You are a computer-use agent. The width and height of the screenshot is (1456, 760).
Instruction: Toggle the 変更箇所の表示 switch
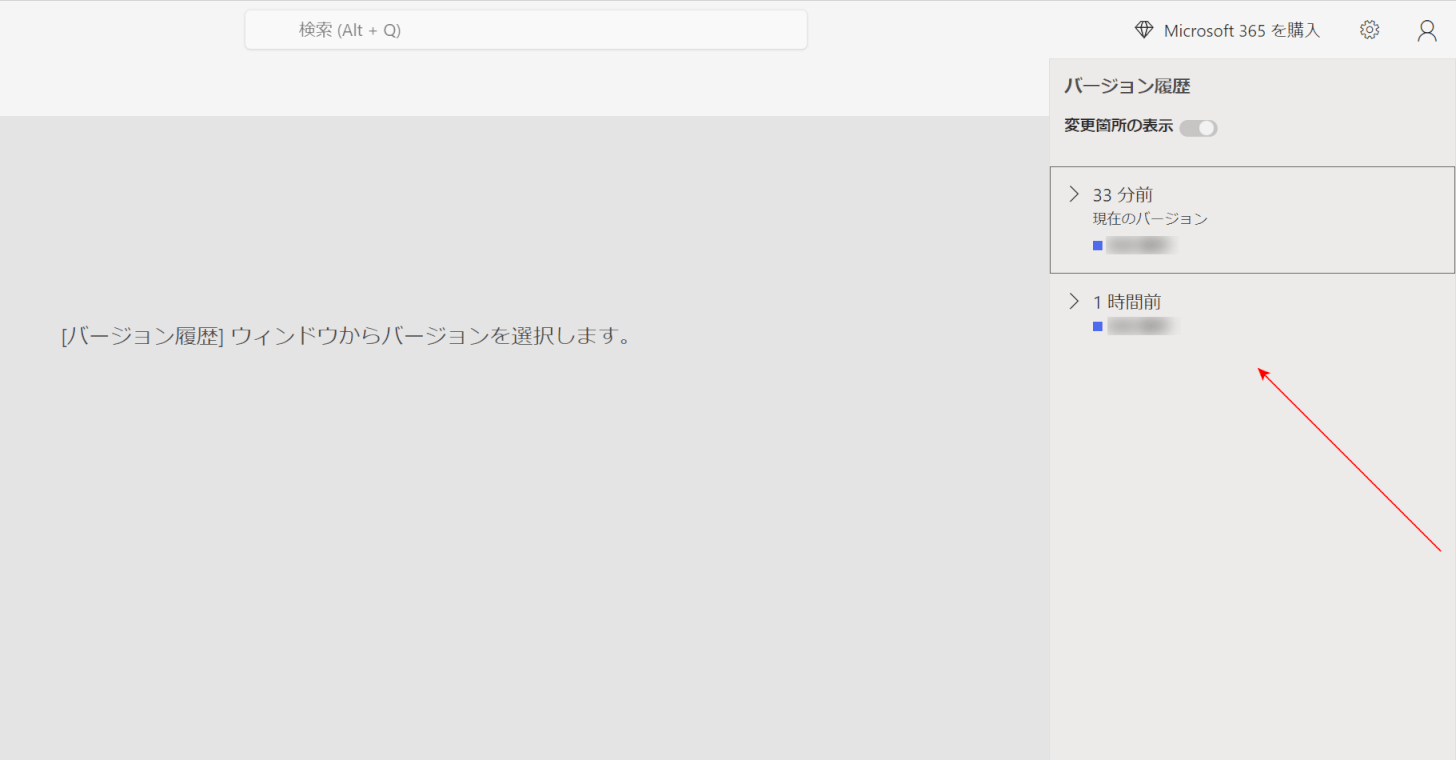tap(1198, 128)
